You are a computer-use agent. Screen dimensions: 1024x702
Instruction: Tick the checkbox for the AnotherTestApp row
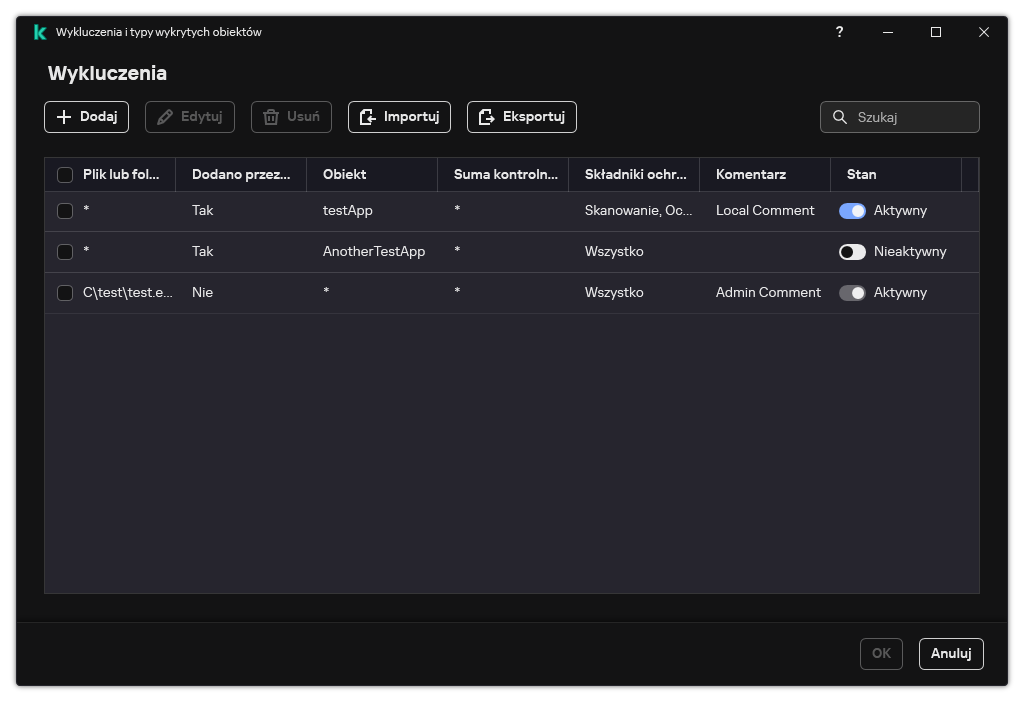click(x=65, y=252)
